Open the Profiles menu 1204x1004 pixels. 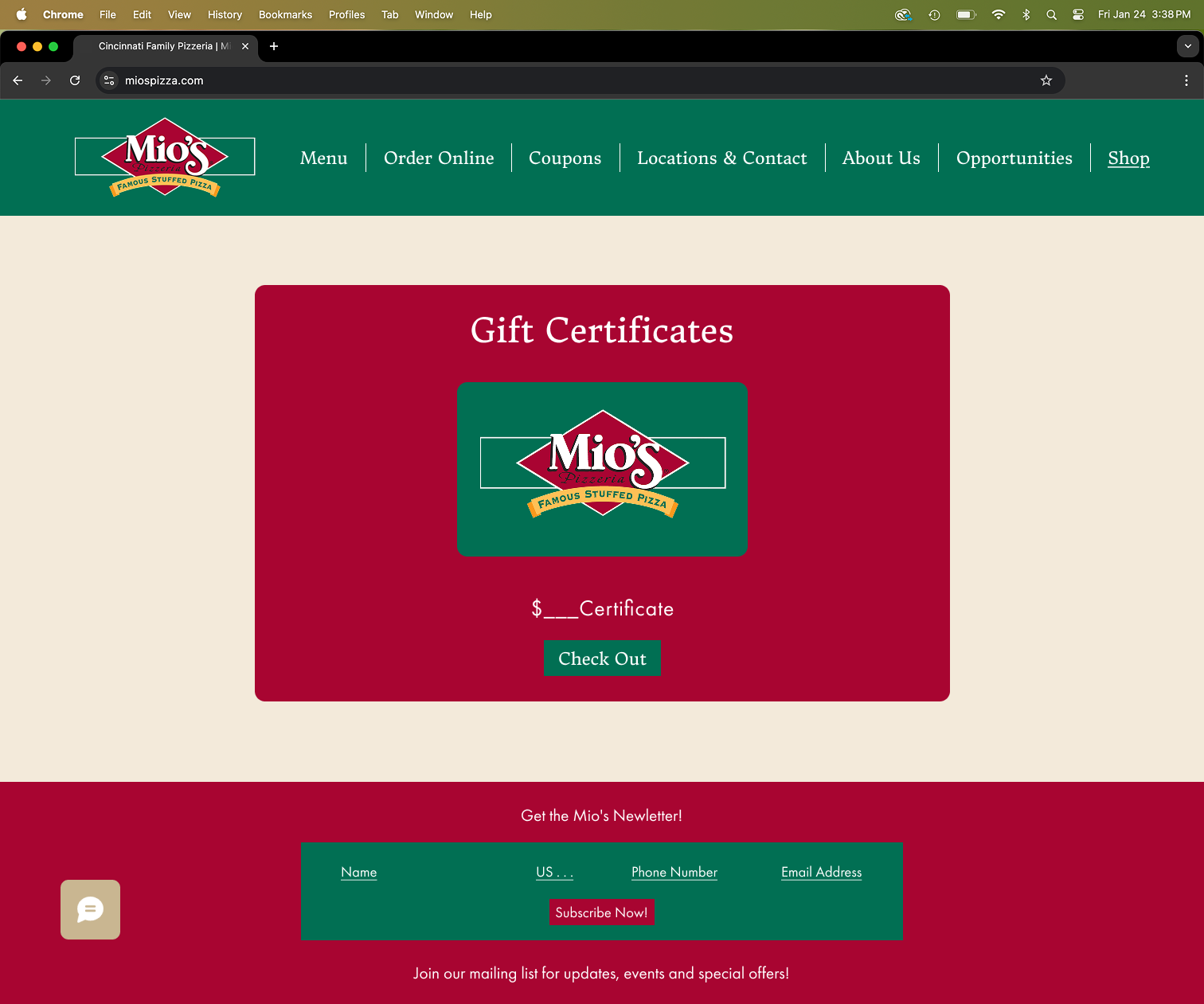tap(346, 14)
